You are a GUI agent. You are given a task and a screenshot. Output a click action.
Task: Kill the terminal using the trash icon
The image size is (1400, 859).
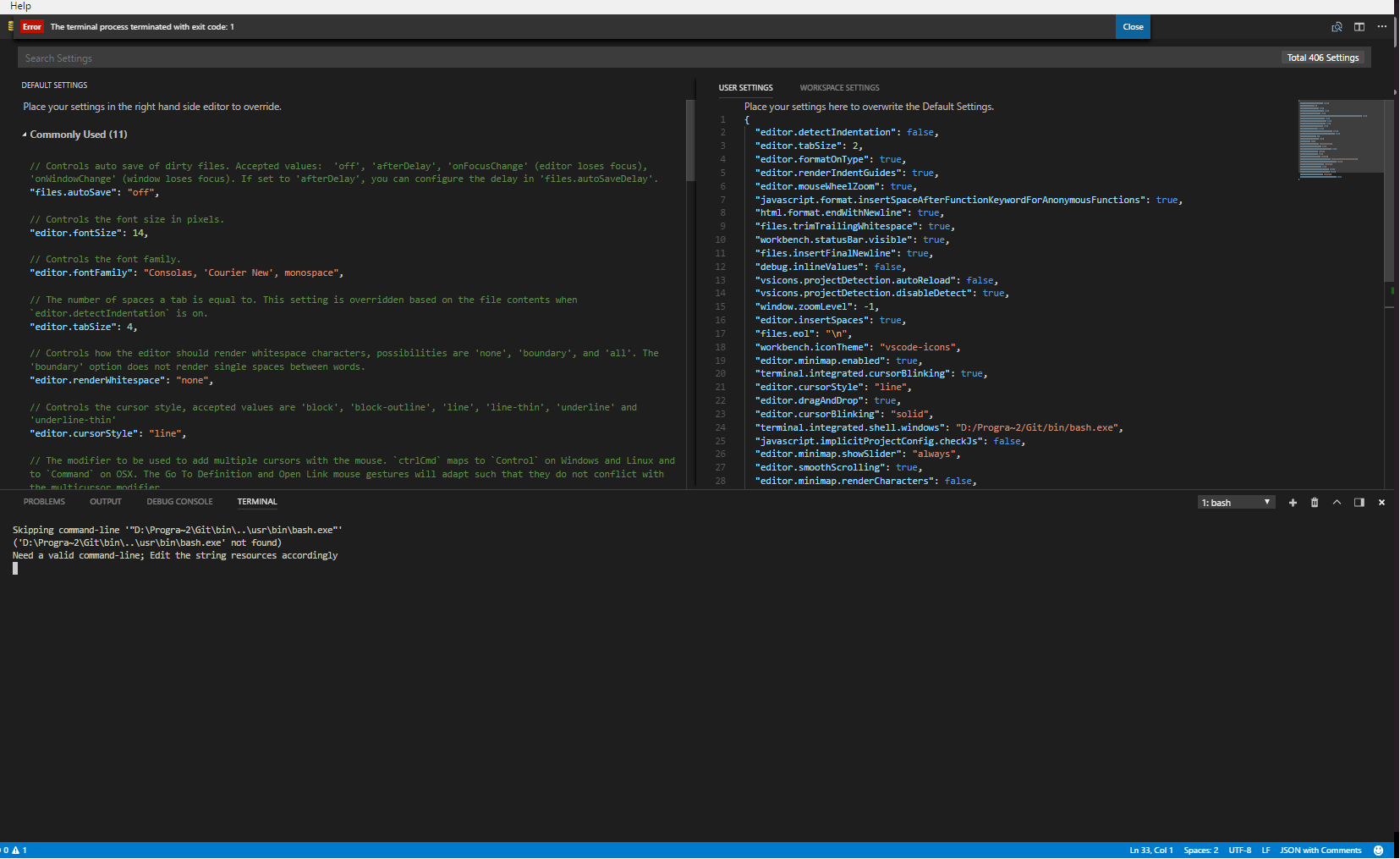(x=1315, y=502)
